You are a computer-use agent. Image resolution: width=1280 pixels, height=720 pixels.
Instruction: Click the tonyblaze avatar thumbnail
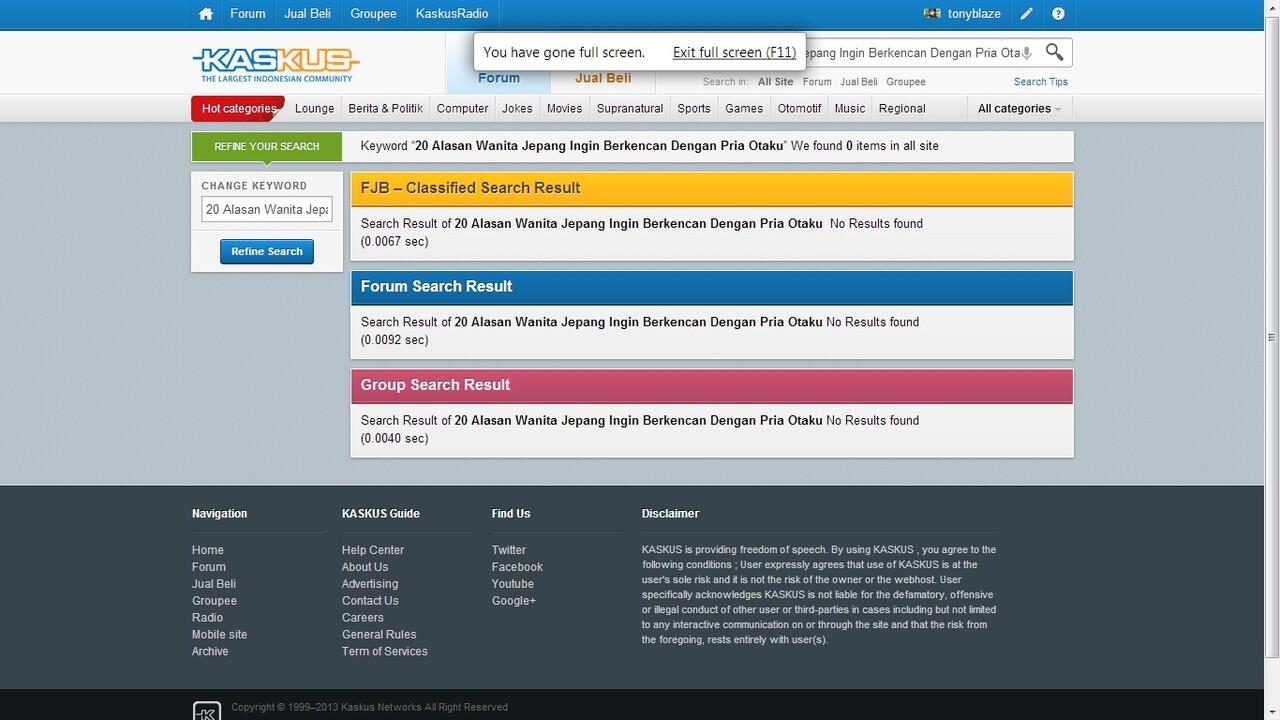click(x=932, y=14)
